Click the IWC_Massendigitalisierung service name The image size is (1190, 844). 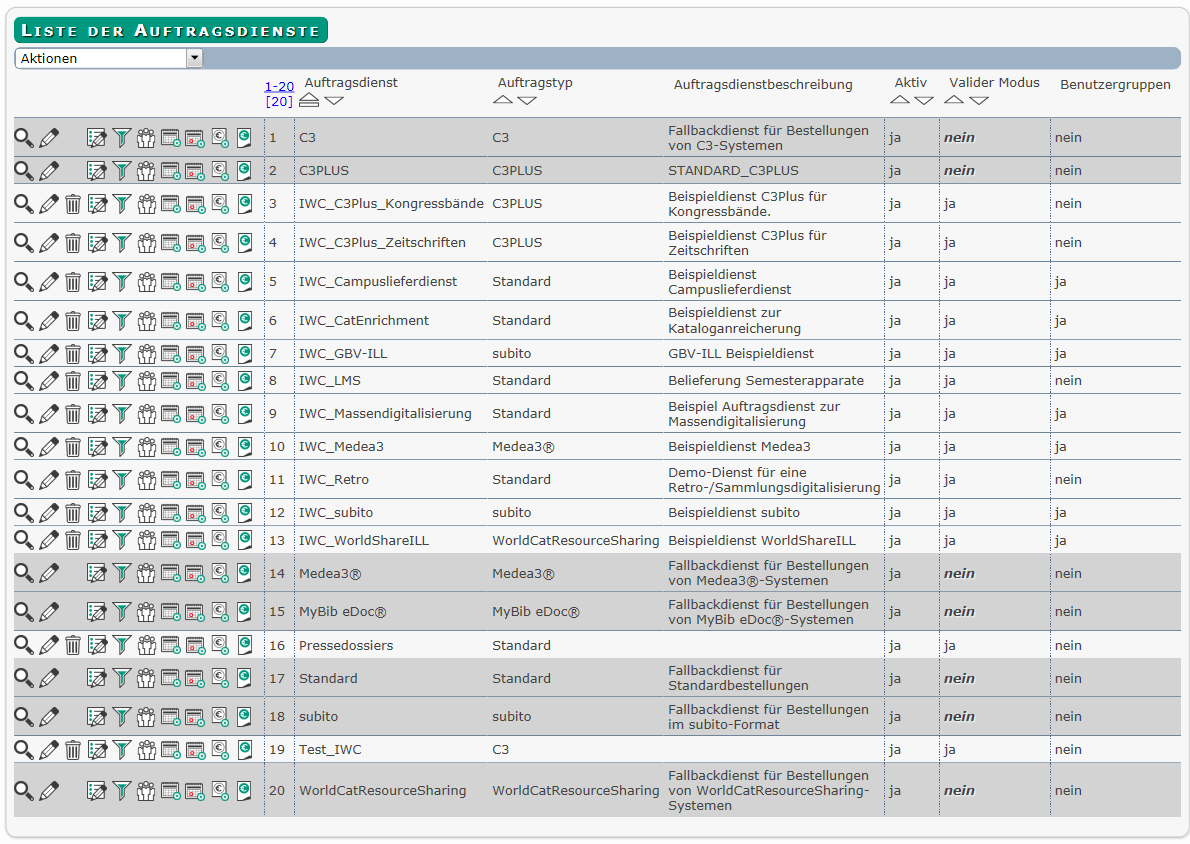385,414
